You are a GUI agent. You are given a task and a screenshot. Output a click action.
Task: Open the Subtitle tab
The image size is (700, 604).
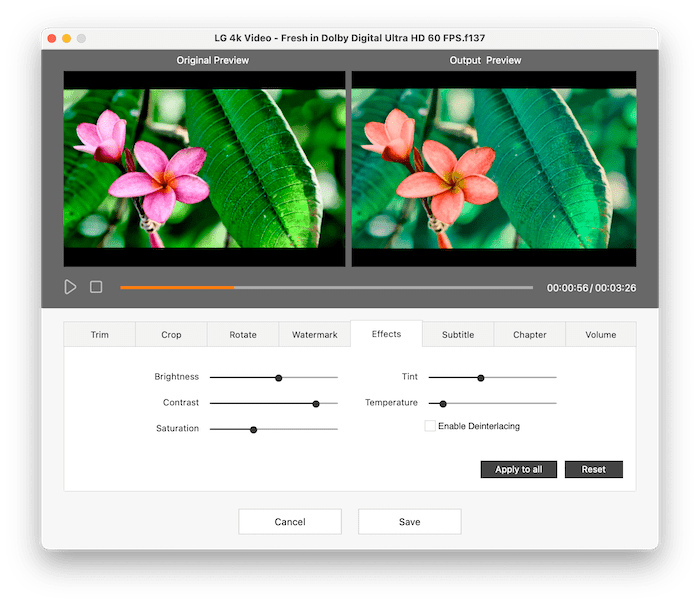click(x=458, y=334)
